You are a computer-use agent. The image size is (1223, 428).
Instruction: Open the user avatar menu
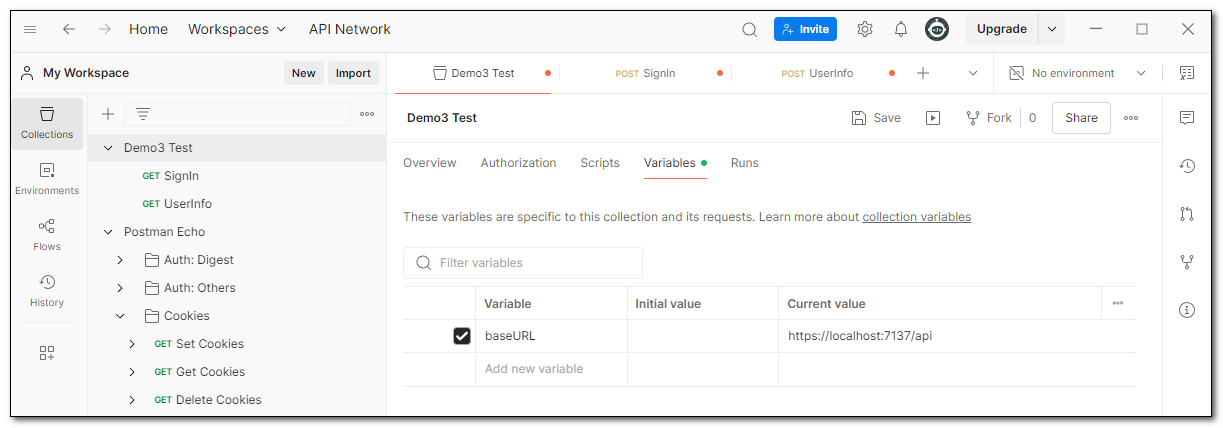(x=937, y=29)
